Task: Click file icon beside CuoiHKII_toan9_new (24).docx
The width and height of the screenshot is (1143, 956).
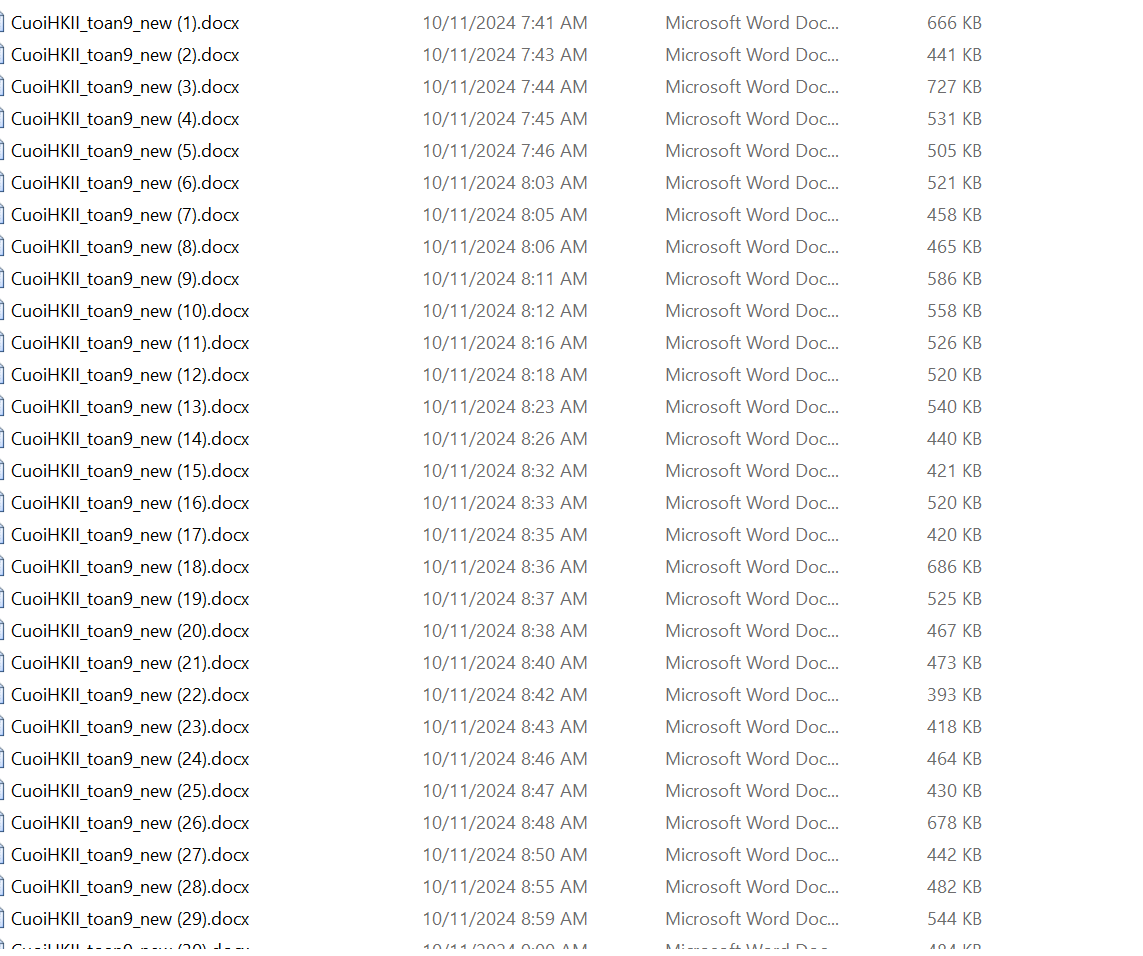Action: coord(2,759)
